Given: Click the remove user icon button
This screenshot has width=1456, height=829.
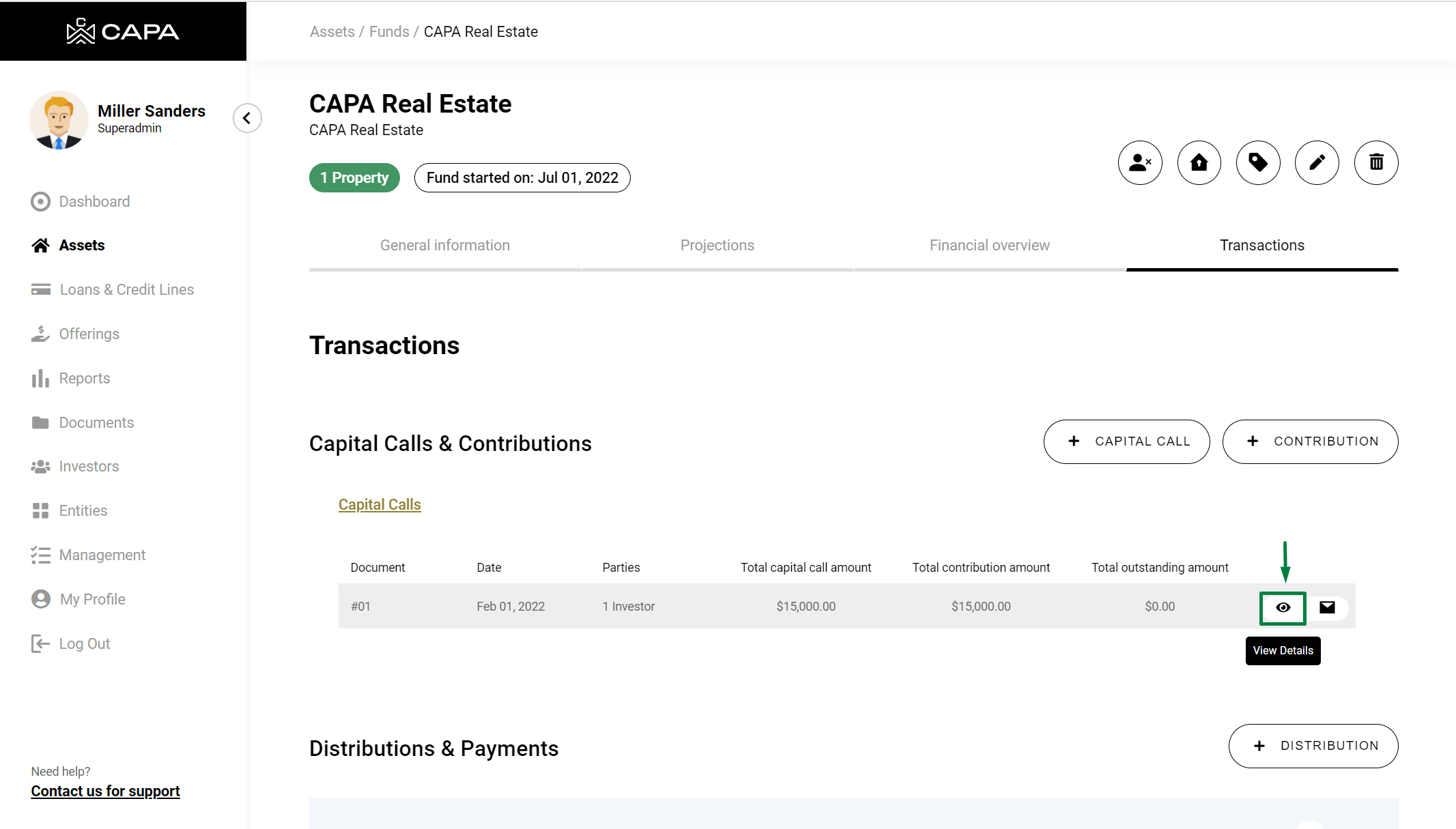Looking at the screenshot, I should [1139, 163].
